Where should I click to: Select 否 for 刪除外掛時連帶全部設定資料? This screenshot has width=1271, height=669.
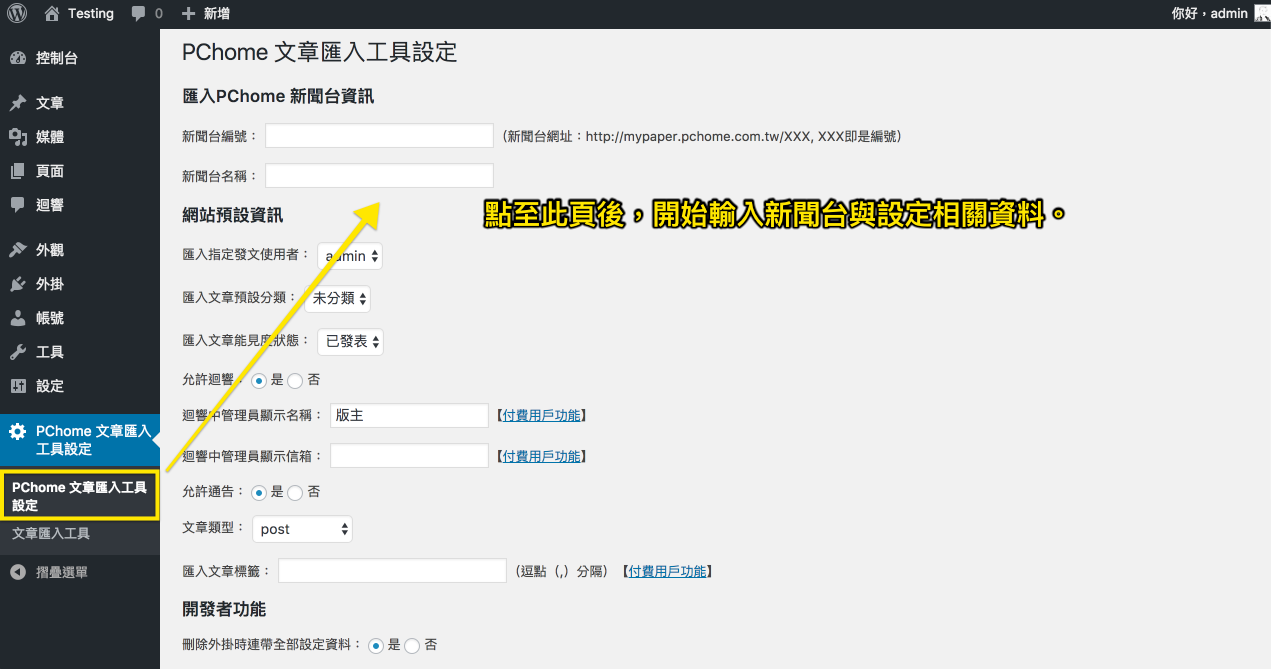click(x=412, y=646)
